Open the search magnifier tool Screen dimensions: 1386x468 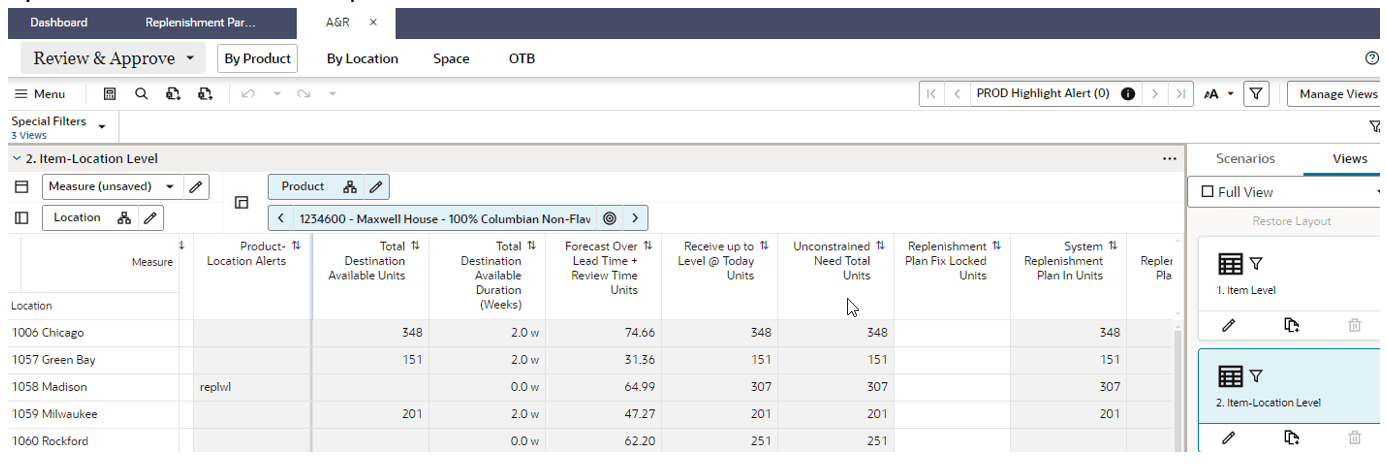pos(141,93)
